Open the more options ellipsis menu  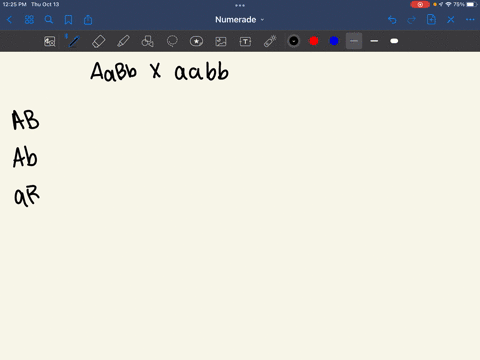pos(470,20)
